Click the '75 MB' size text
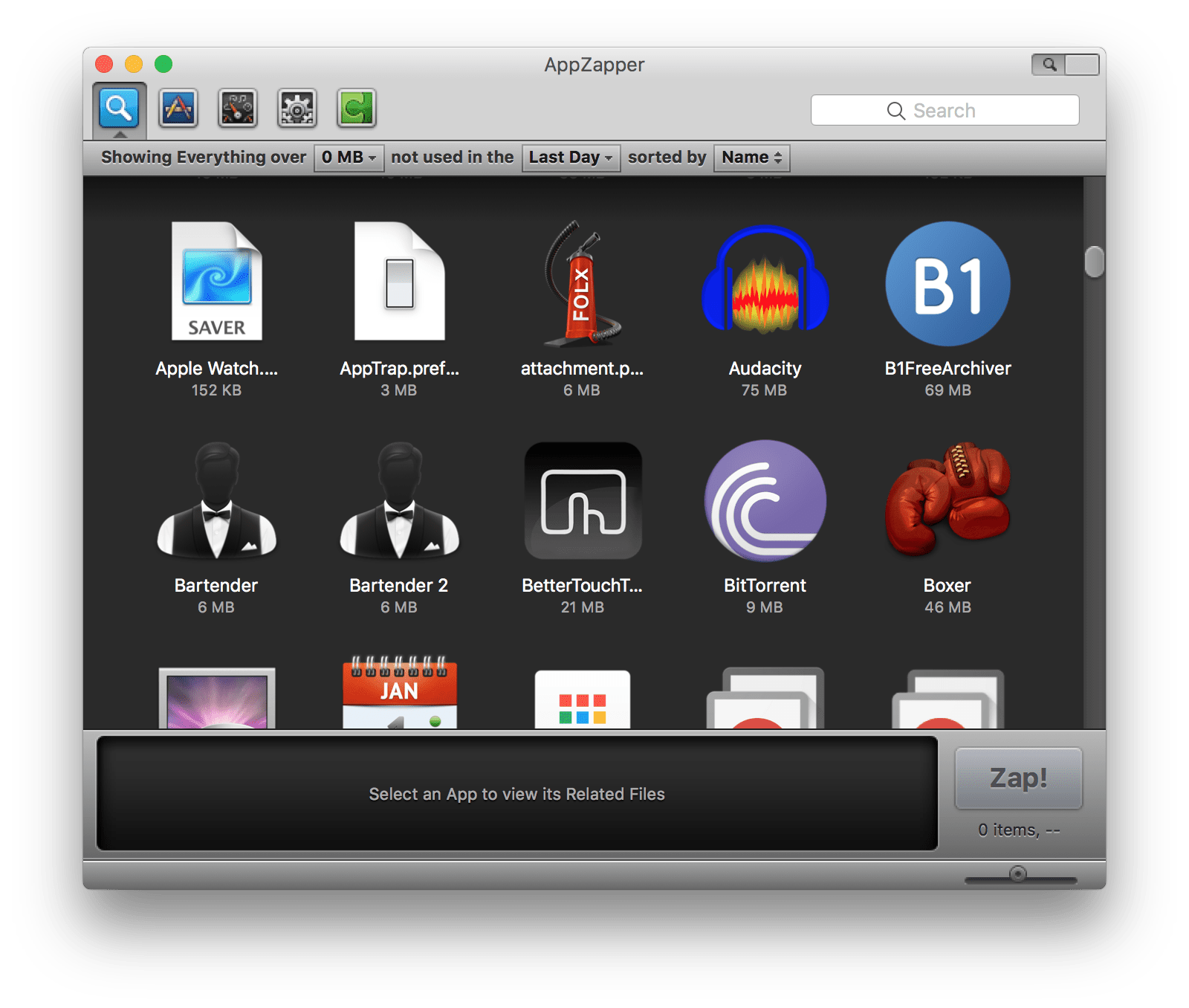This screenshot has width=1189, height=1008. tap(764, 390)
